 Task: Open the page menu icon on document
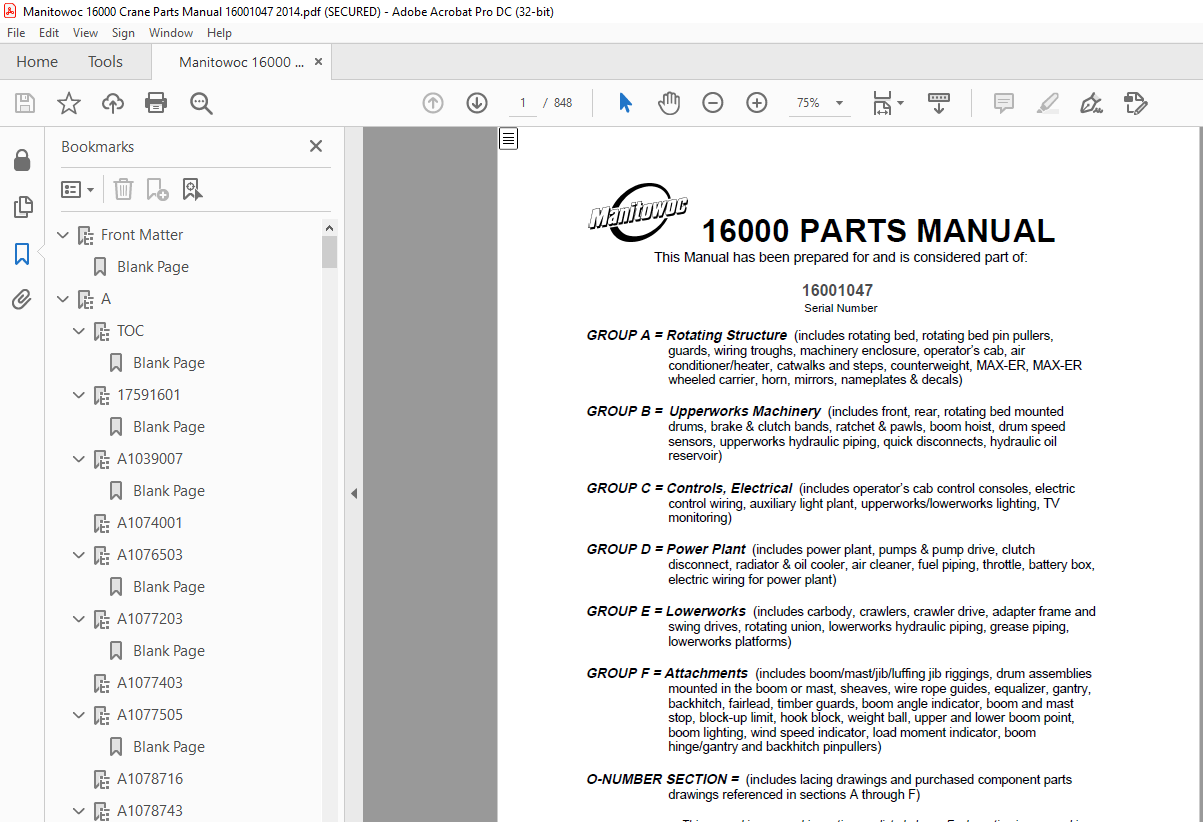[509, 139]
